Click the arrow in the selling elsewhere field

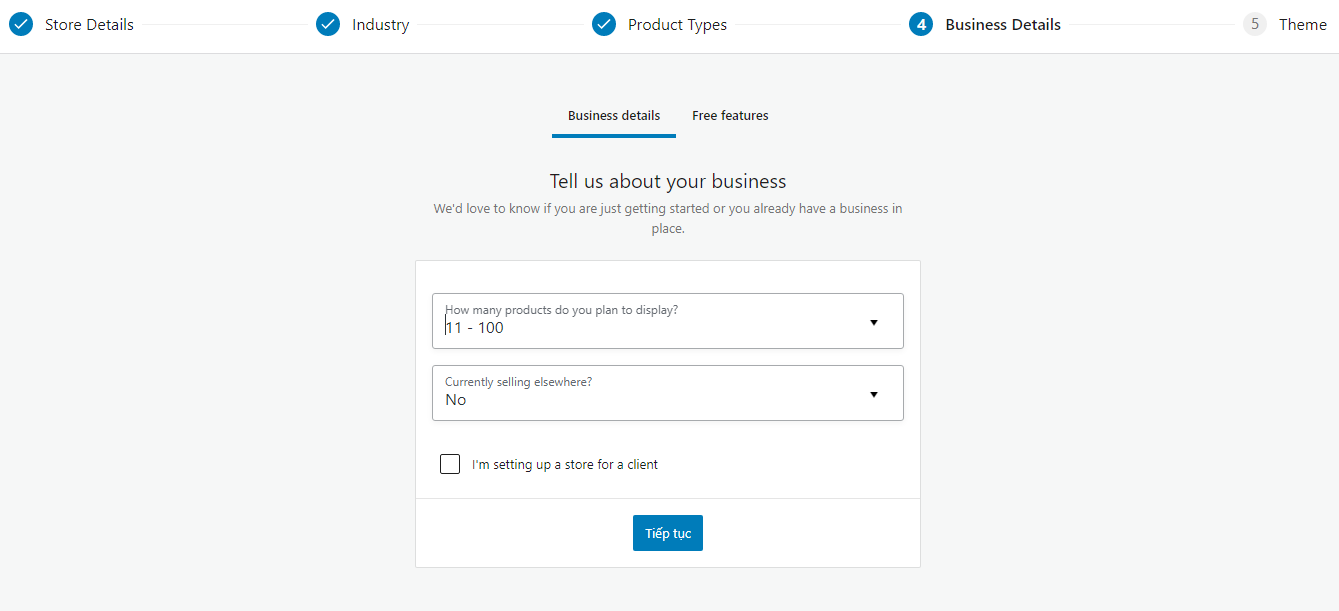pos(873,394)
